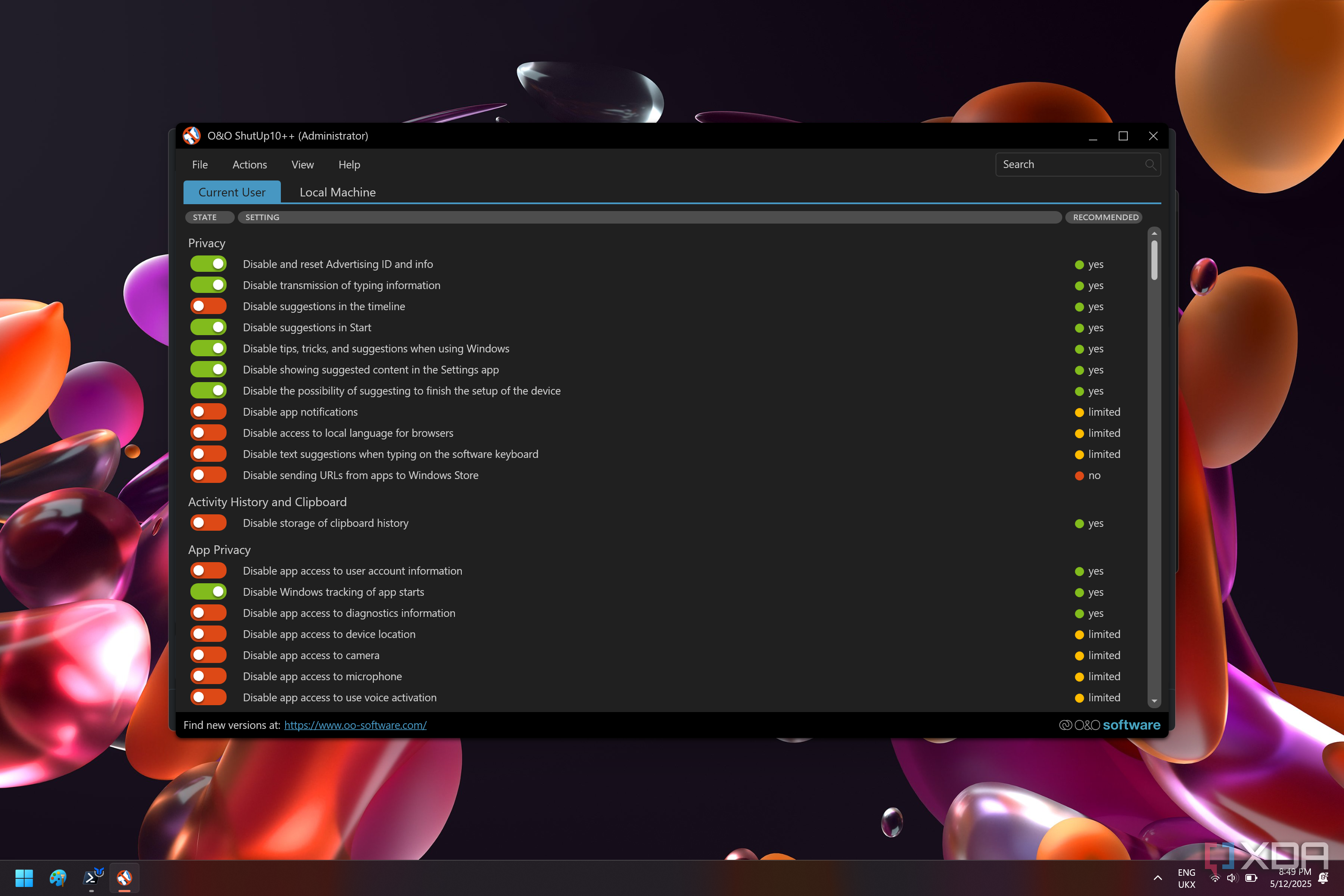Toggle app access to camera
The image size is (1344, 896).
pyautogui.click(x=208, y=656)
